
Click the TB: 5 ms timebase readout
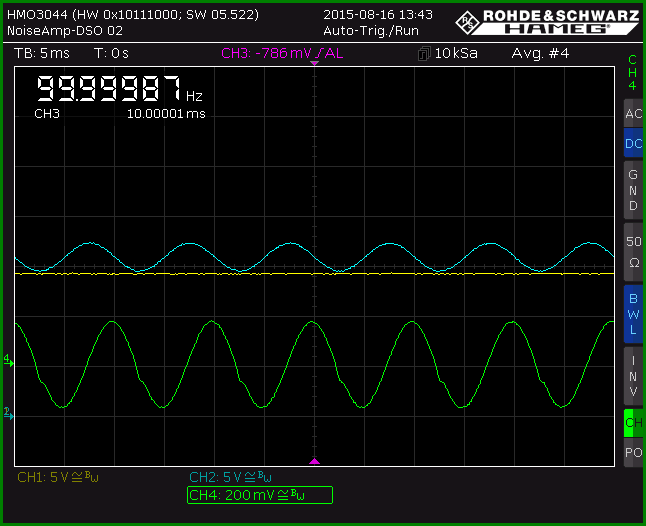[x=42, y=53]
